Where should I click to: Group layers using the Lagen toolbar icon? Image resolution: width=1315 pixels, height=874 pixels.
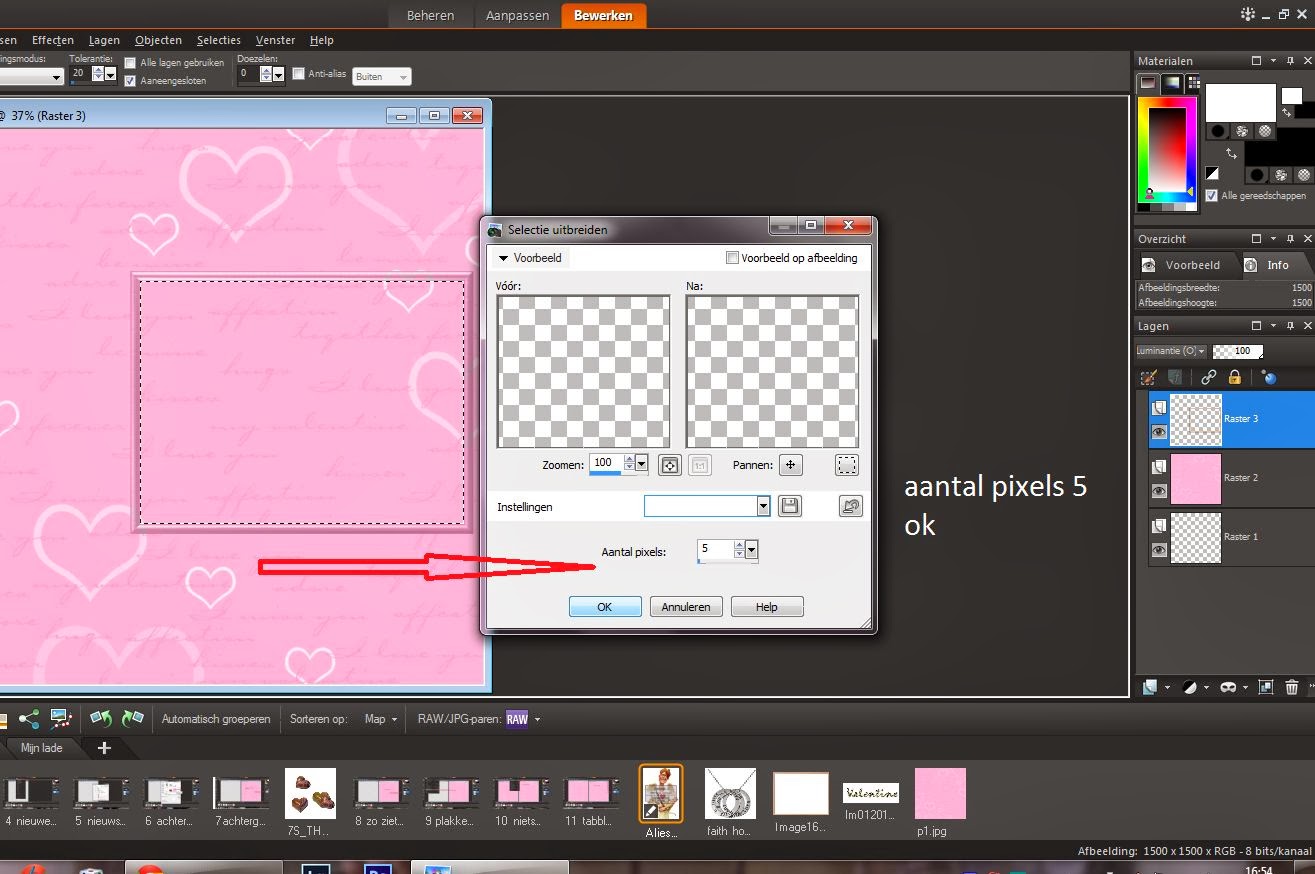click(1266, 687)
